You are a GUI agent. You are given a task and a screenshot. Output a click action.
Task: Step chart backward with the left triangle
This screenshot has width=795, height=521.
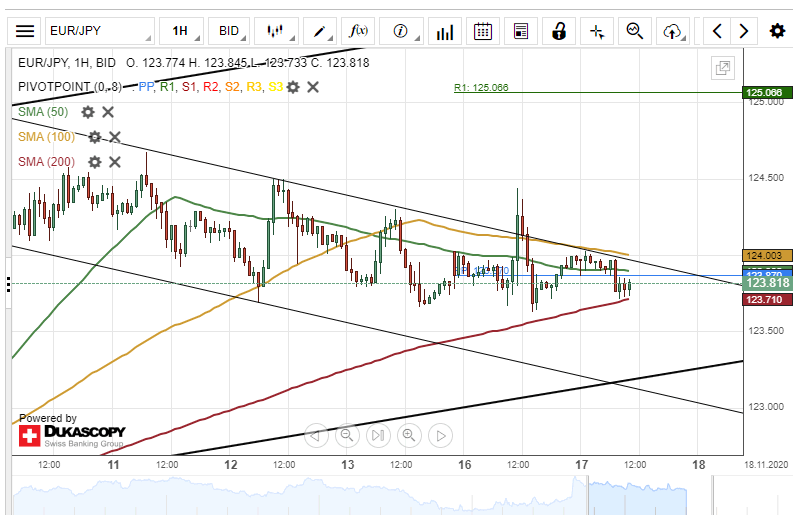[316, 435]
